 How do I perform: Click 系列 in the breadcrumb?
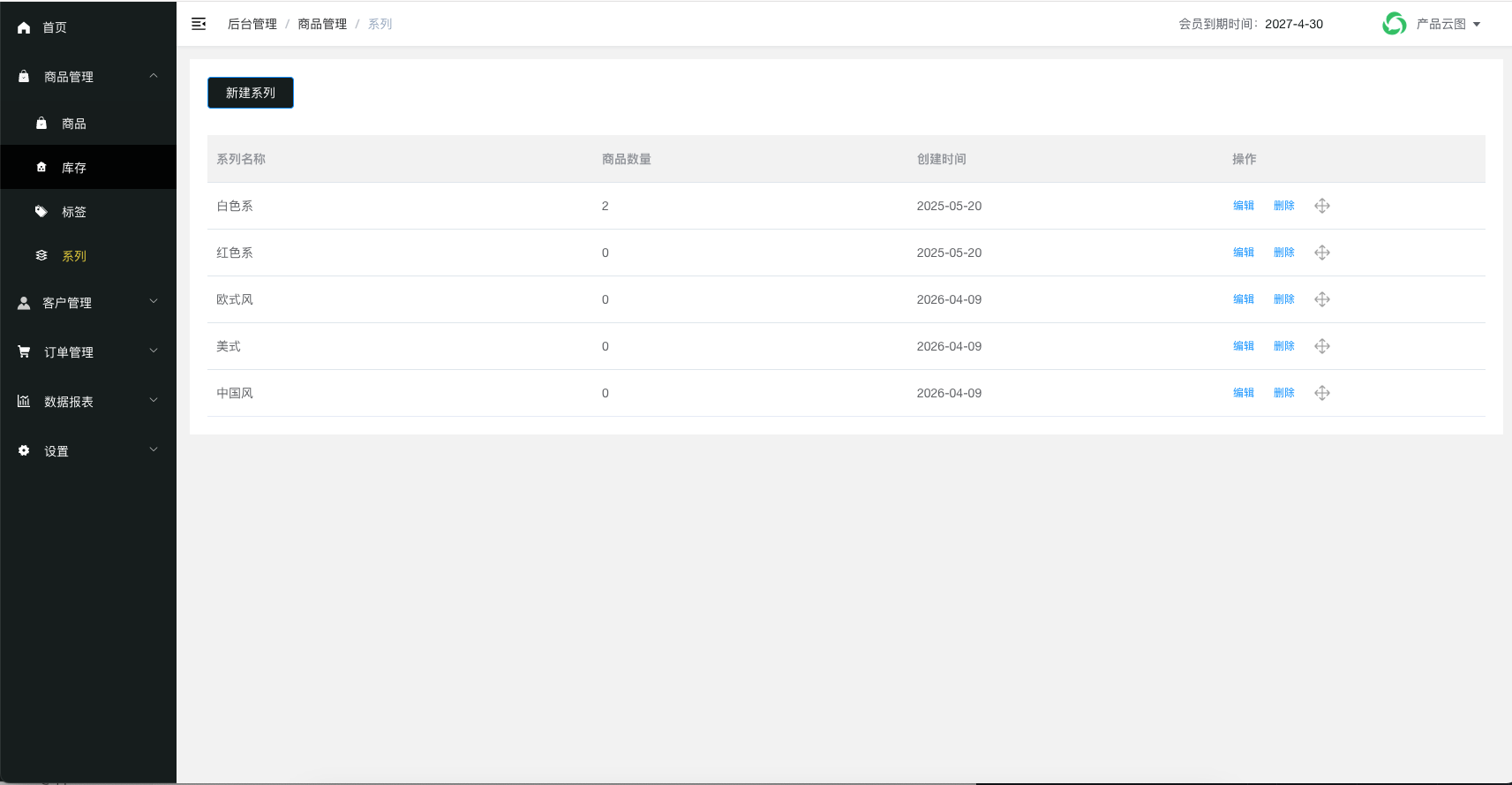[380, 24]
